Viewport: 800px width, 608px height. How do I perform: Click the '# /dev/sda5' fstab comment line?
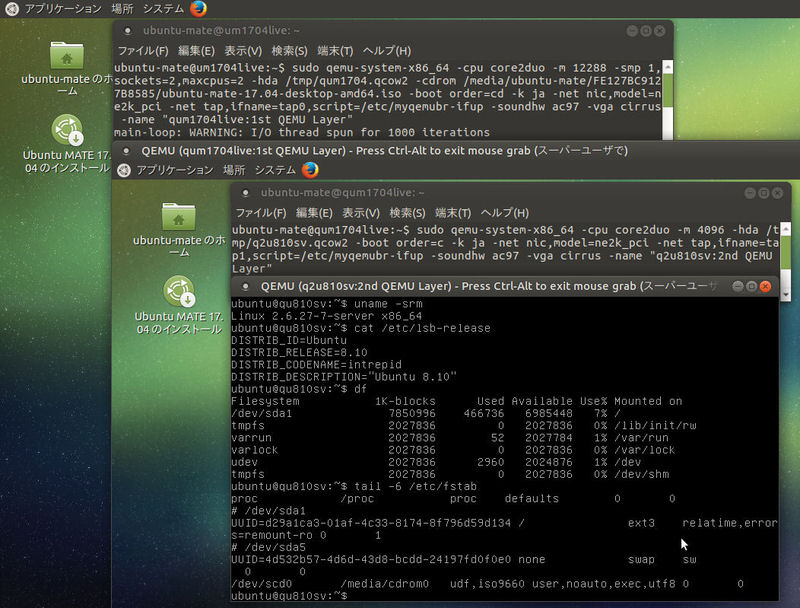click(268, 547)
